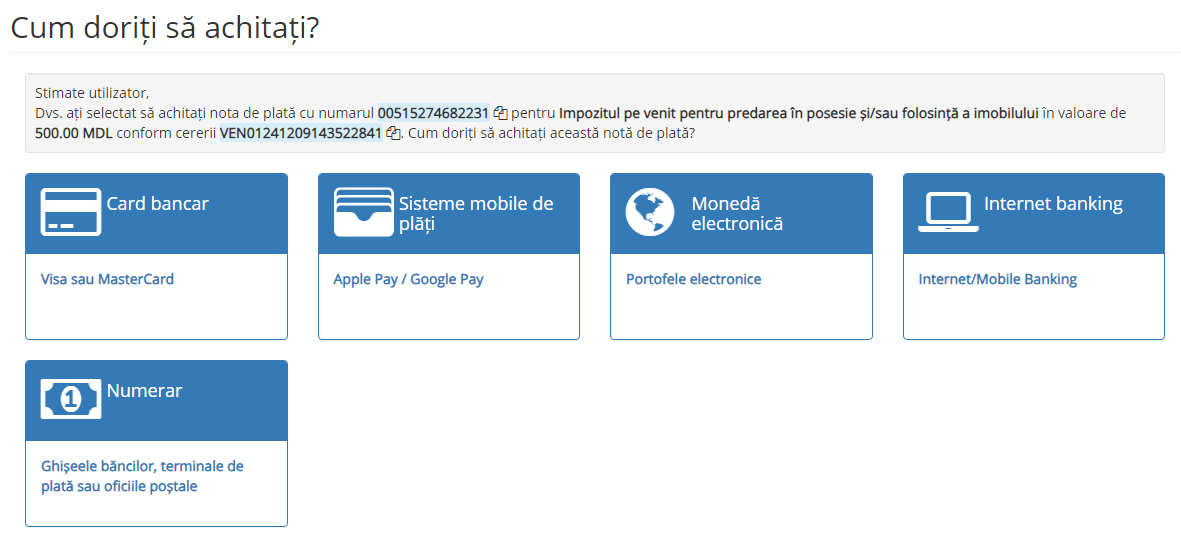Click the cash banknote icon
1181x556 pixels.
(71, 399)
